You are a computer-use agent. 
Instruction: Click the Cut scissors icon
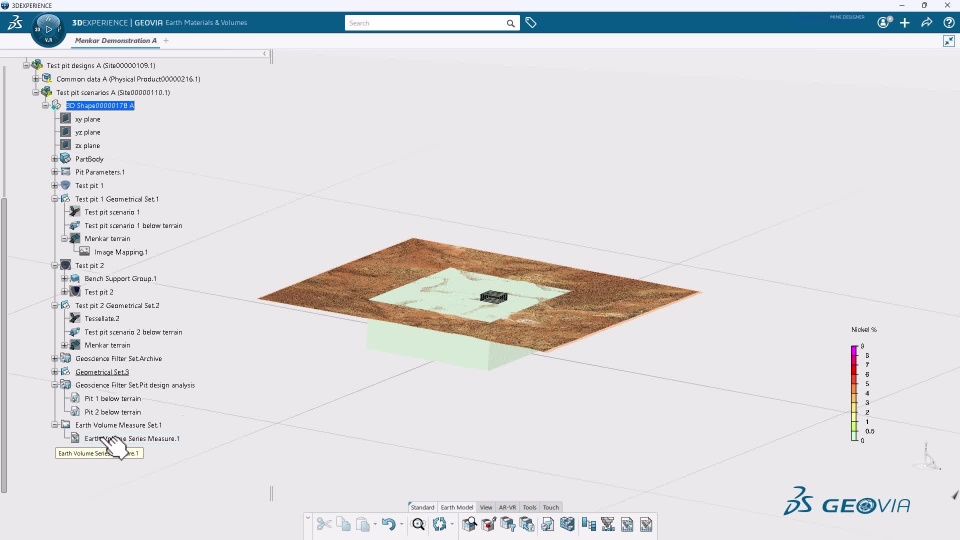(x=324, y=524)
